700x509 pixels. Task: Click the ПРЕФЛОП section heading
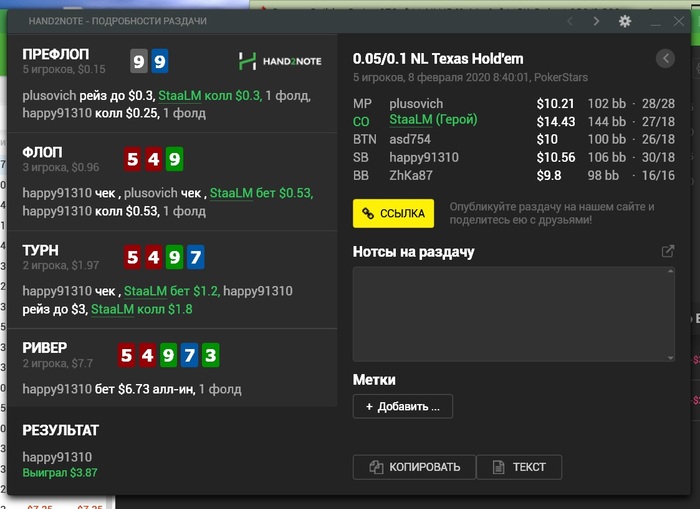56,54
